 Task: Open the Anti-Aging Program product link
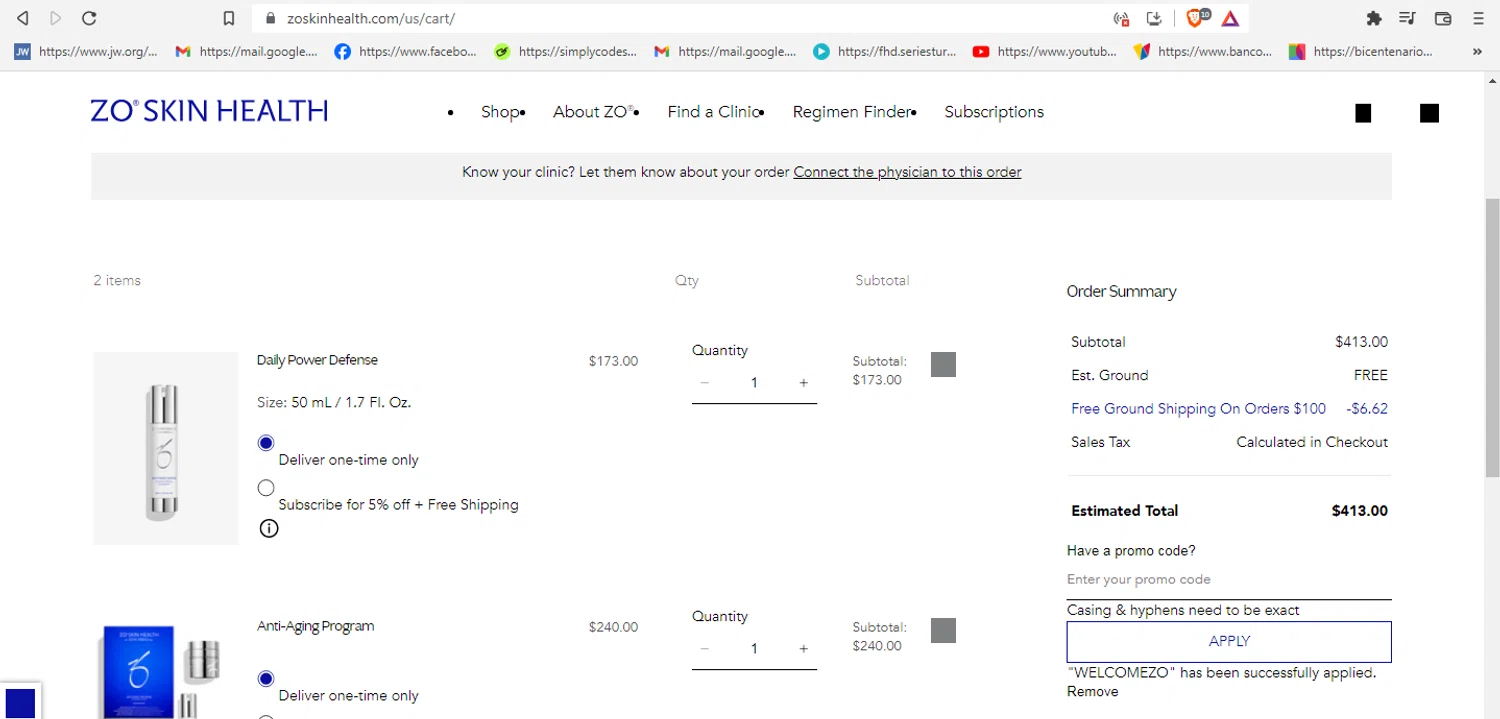click(x=315, y=626)
